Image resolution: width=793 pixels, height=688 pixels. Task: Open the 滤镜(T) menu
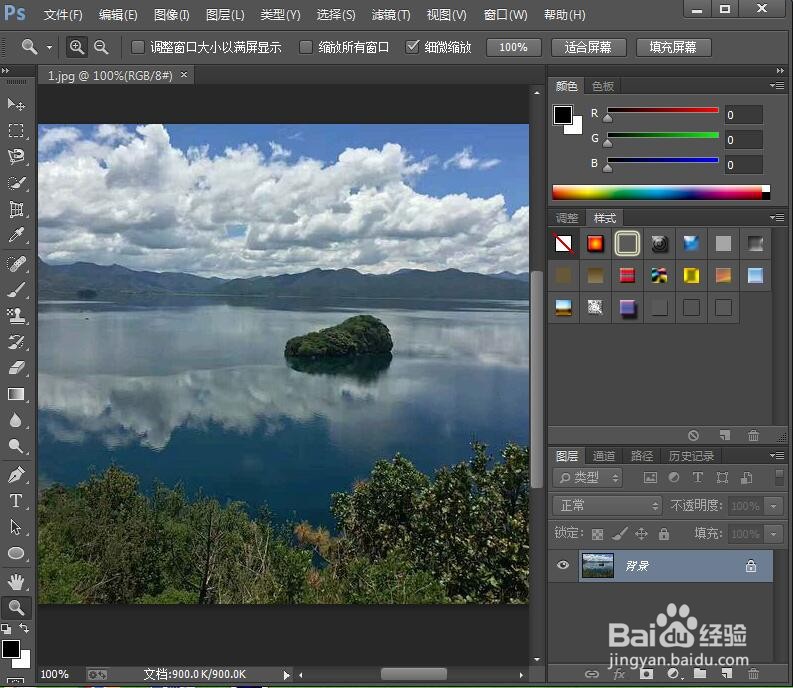tap(391, 15)
